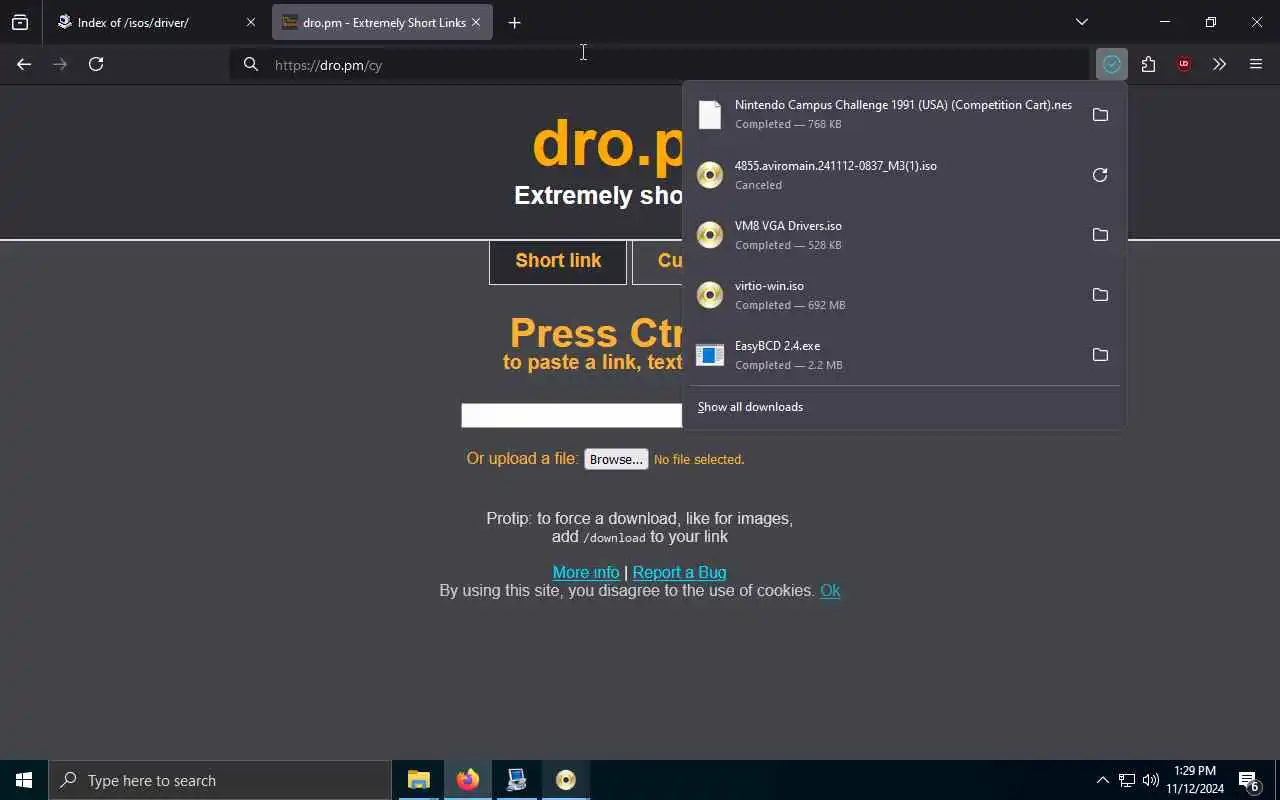Close the Index of /isos/driver/ tab
The height and width of the screenshot is (800, 1280).
pos(251,22)
